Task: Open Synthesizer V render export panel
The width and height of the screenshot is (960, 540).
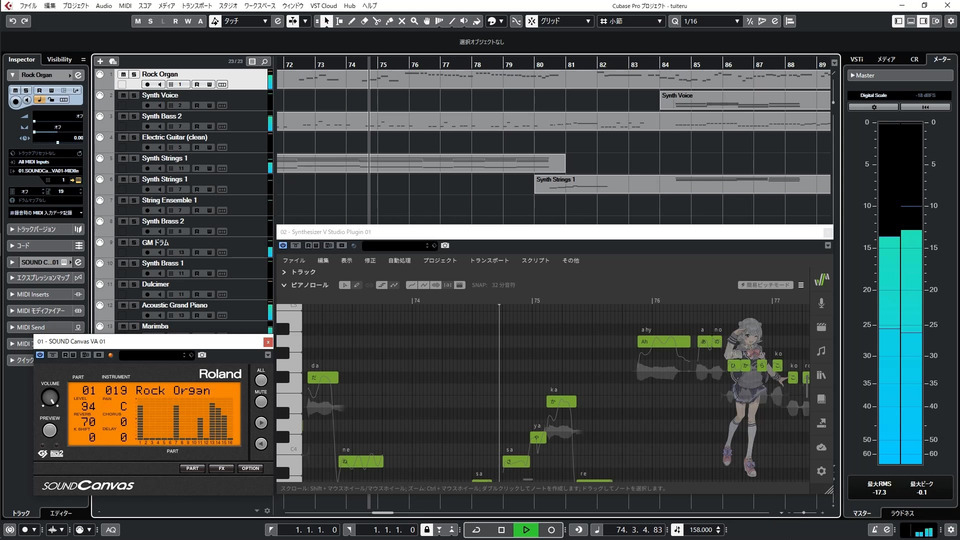Action: 821,423
